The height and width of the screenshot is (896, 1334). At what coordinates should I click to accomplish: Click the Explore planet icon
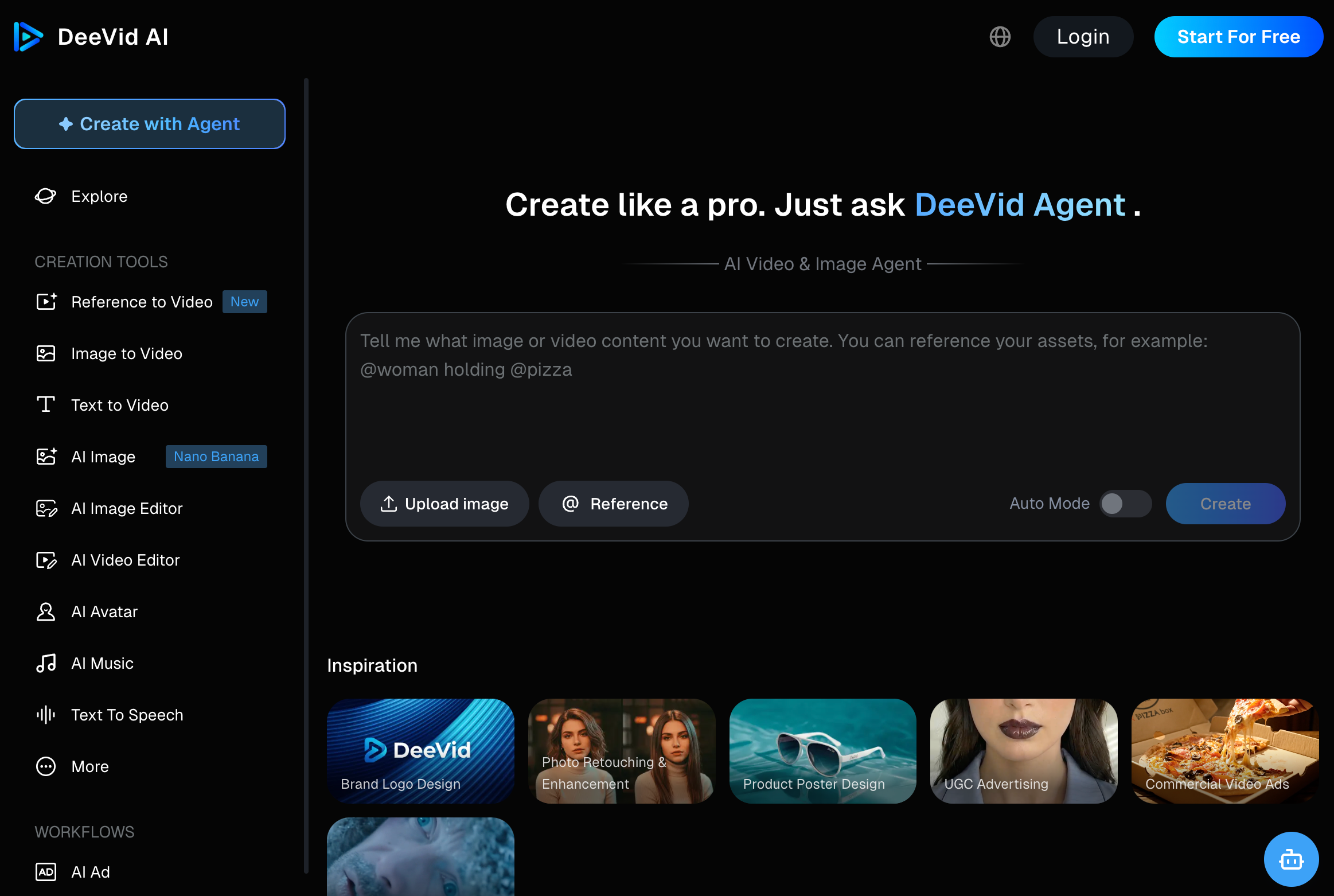[x=46, y=196]
